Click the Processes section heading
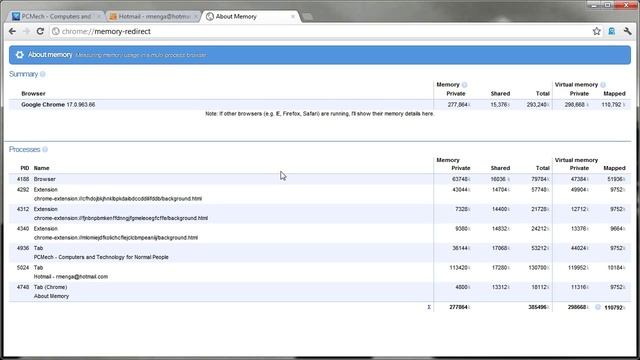The height and width of the screenshot is (360, 640). tap(24, 149)
